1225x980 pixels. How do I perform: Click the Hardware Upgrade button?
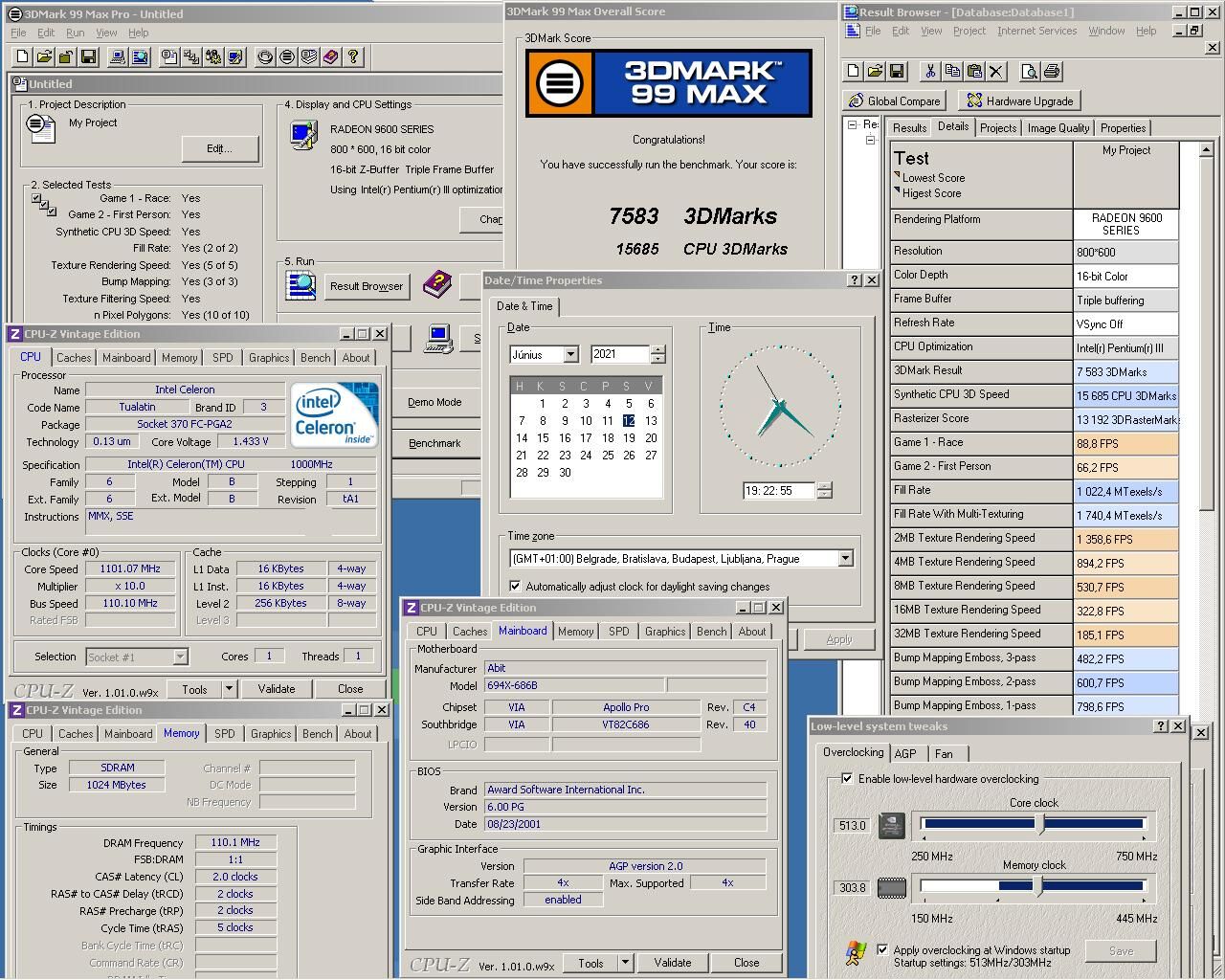click(1021, 100)
